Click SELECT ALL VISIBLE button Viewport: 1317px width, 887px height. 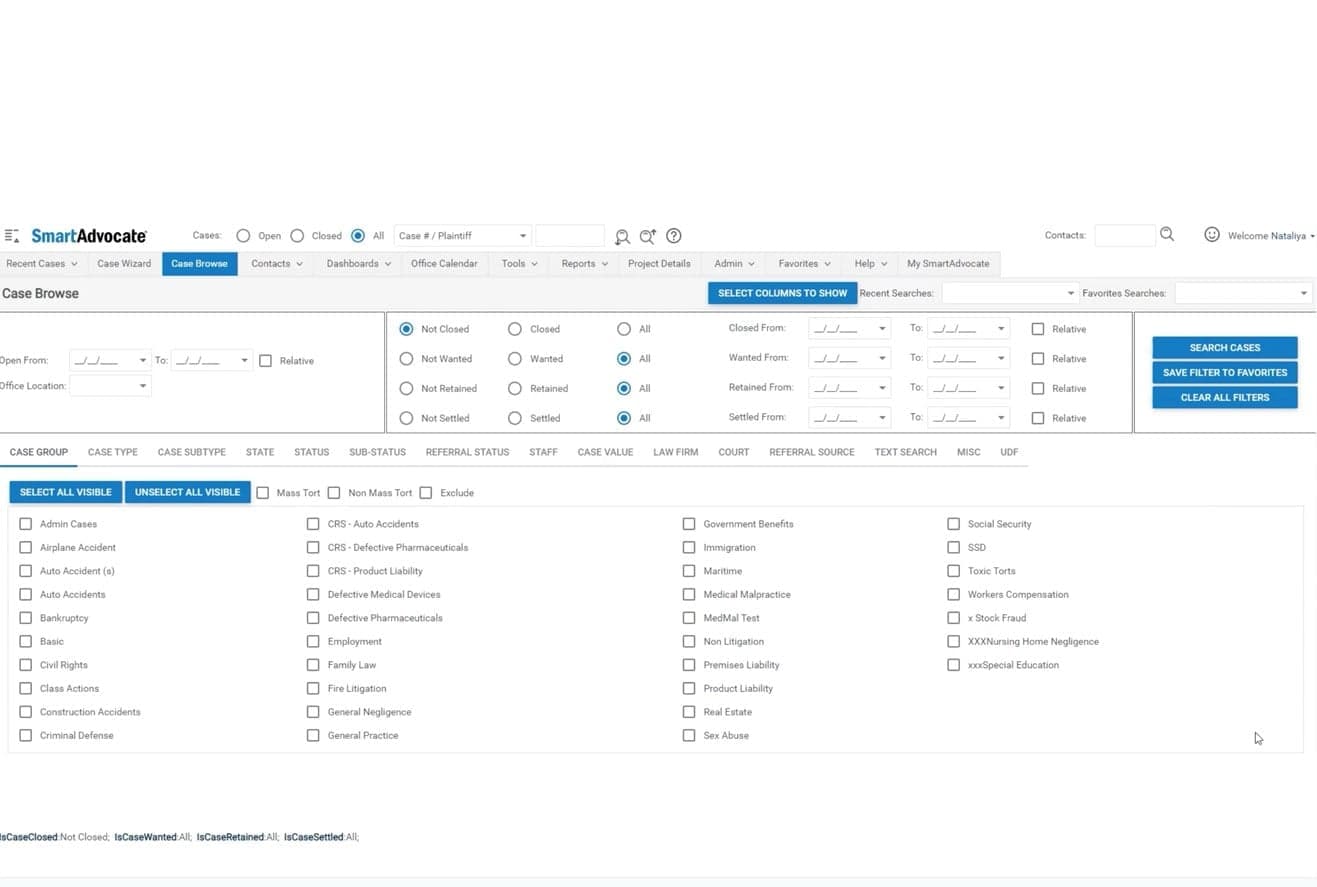(64, 492)
